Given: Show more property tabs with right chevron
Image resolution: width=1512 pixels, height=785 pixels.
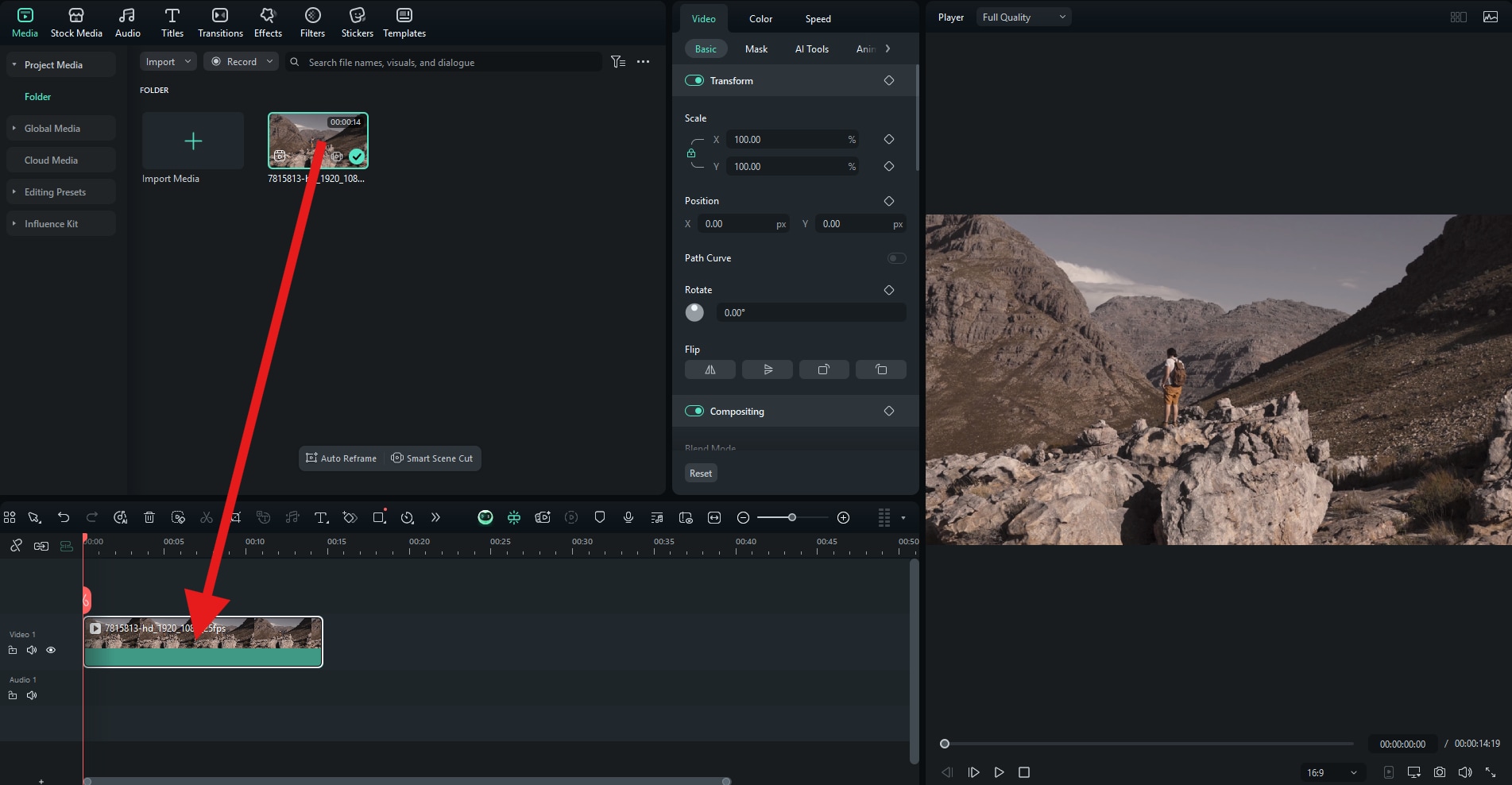Looking at the screenshot, I should point(887,49).
